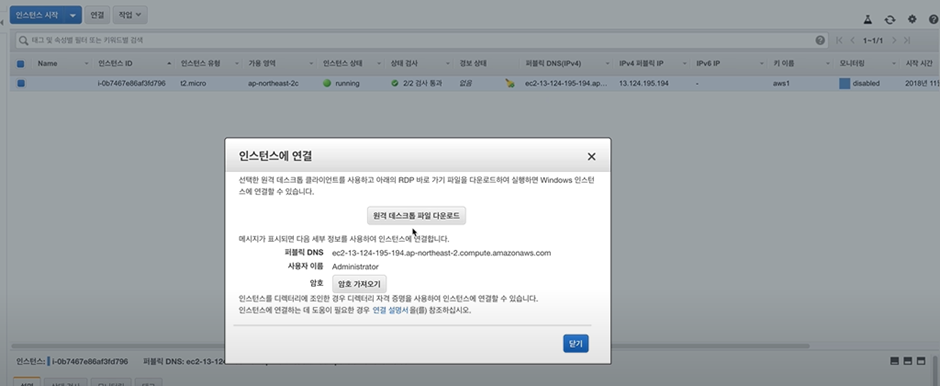The width and height of the screenshot is (940, 386).
Task: Click the 암호 가져오기 button
Action: tap(359, 284)
